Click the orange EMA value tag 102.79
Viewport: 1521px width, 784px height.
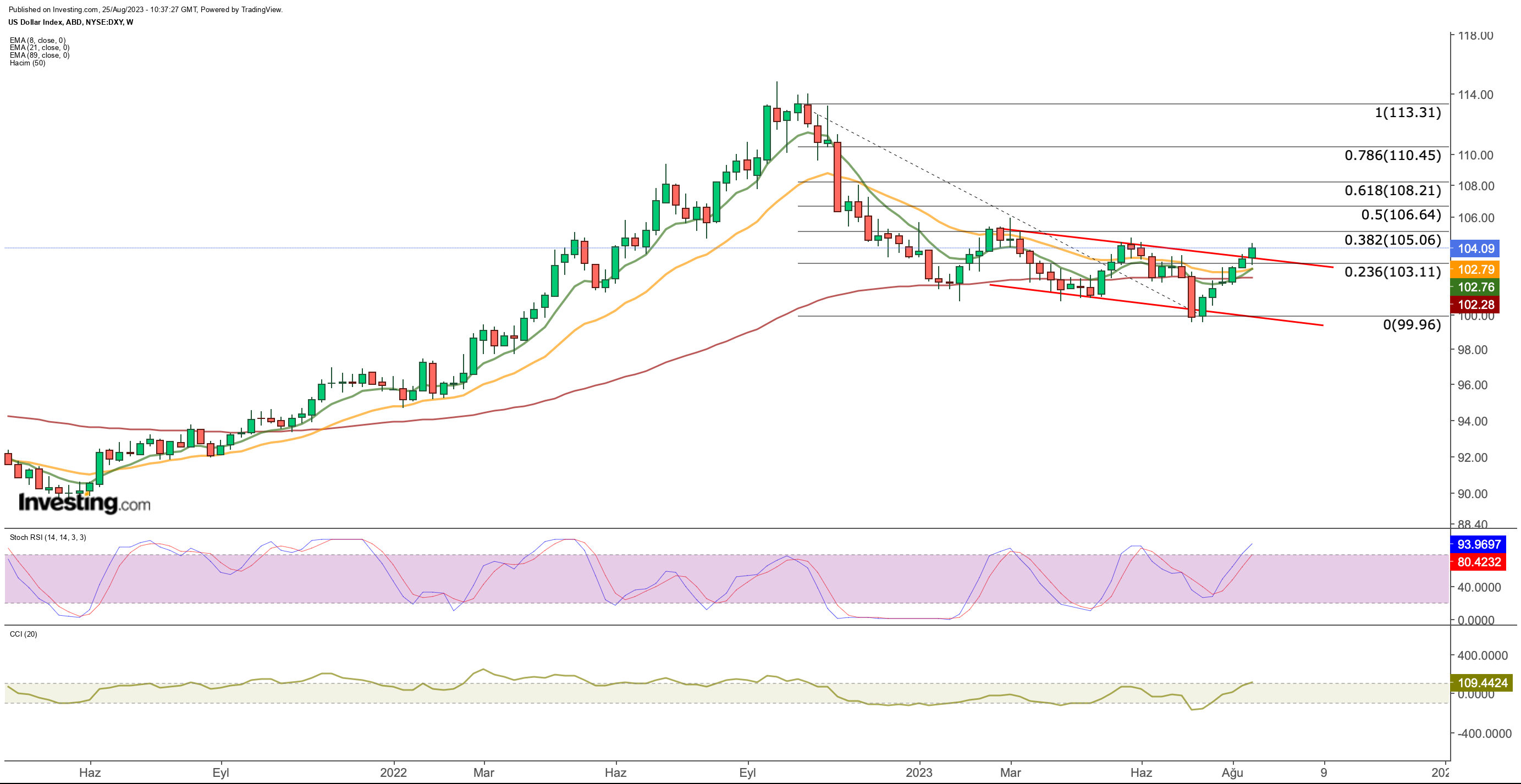(1476, 269)
